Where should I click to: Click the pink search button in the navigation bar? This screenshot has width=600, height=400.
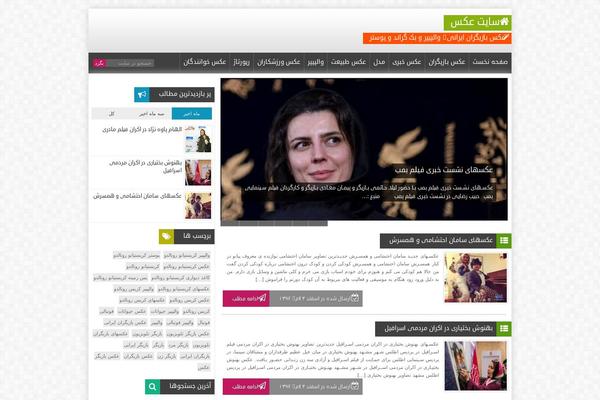[99, 63]
